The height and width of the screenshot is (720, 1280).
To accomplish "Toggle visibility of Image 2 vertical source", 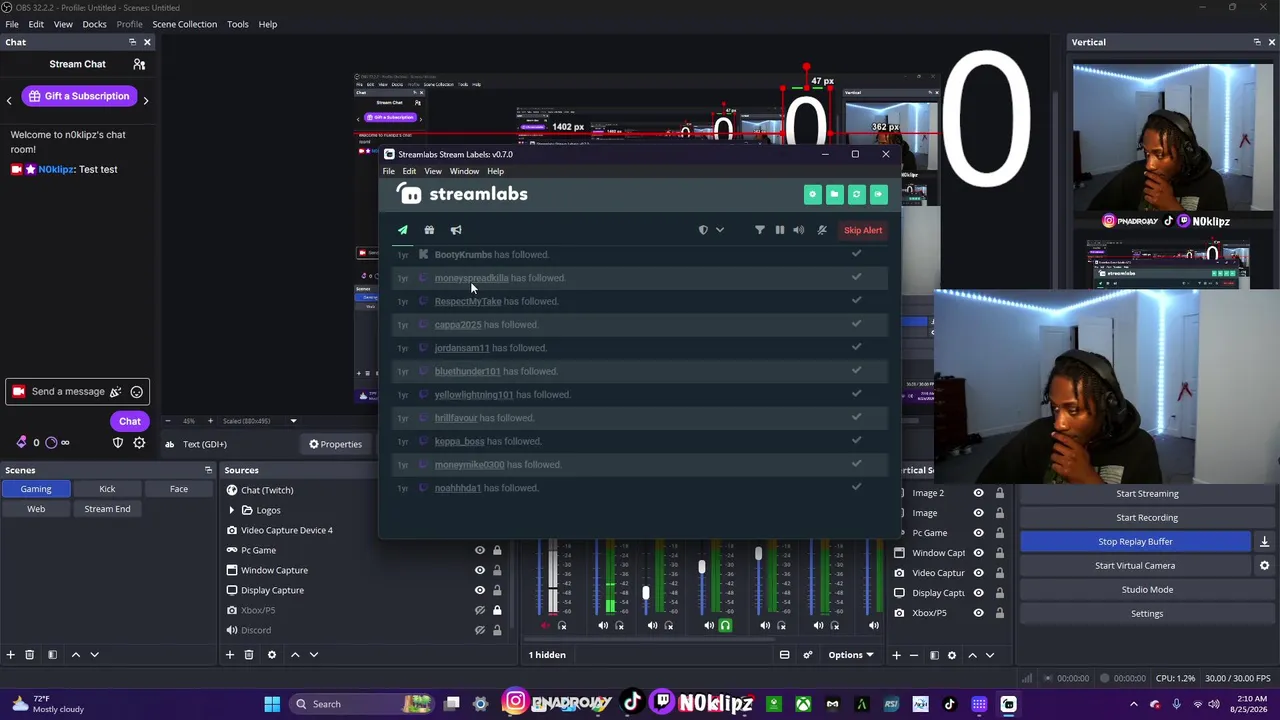I will point(978,493).
